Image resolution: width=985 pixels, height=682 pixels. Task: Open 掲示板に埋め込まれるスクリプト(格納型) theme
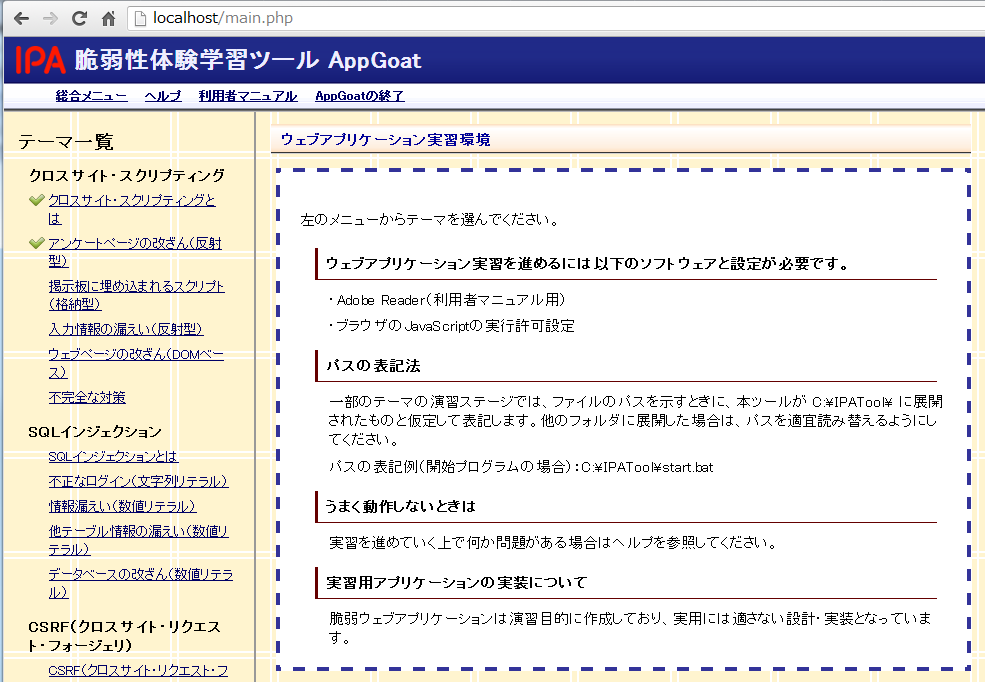tap(136, 295)
